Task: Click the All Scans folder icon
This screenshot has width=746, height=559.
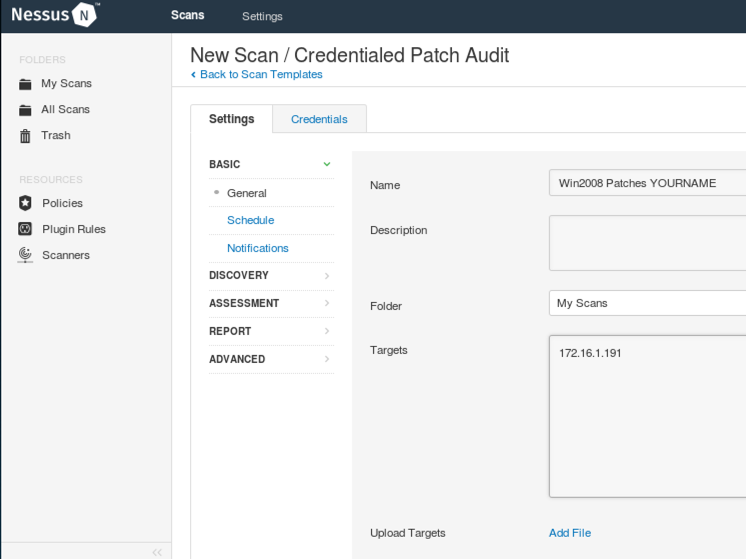Action: point(26,110)
